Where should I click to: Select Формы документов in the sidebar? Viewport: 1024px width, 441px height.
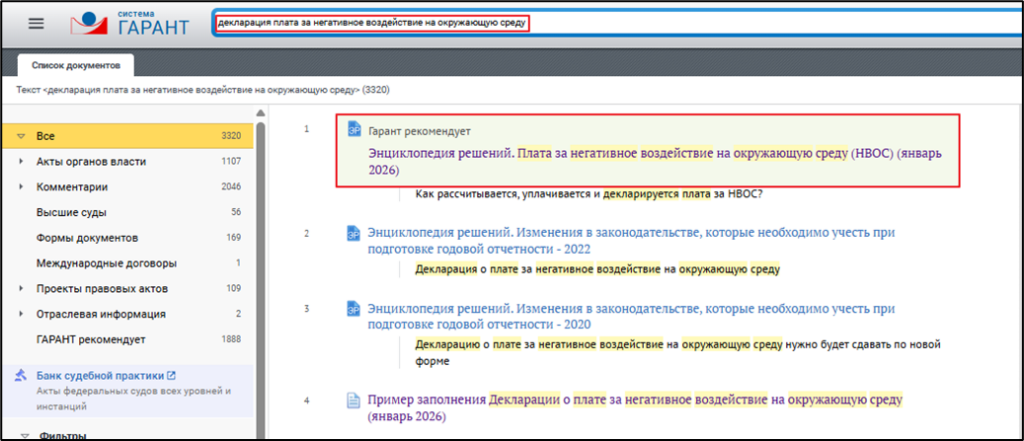pyautogui.click(x=86, y=238)
